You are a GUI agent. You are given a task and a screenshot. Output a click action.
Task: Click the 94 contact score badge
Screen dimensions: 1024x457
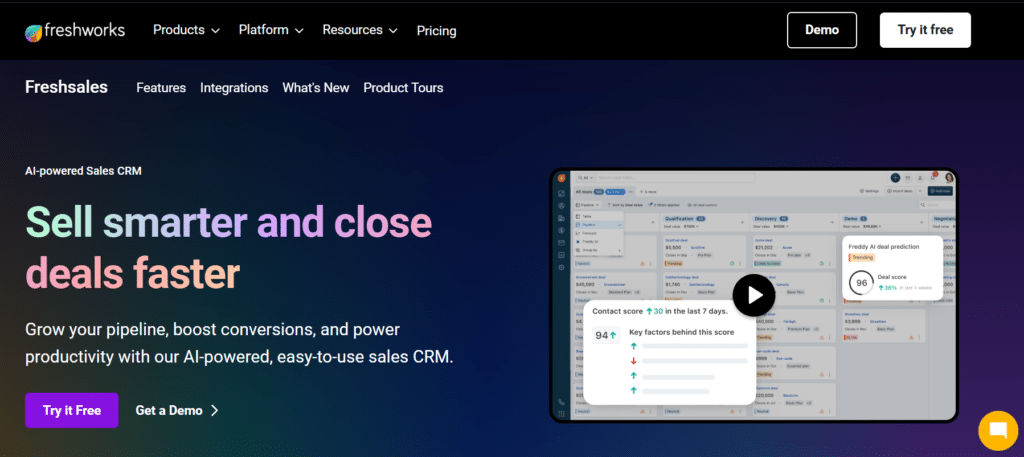(605, 336)
